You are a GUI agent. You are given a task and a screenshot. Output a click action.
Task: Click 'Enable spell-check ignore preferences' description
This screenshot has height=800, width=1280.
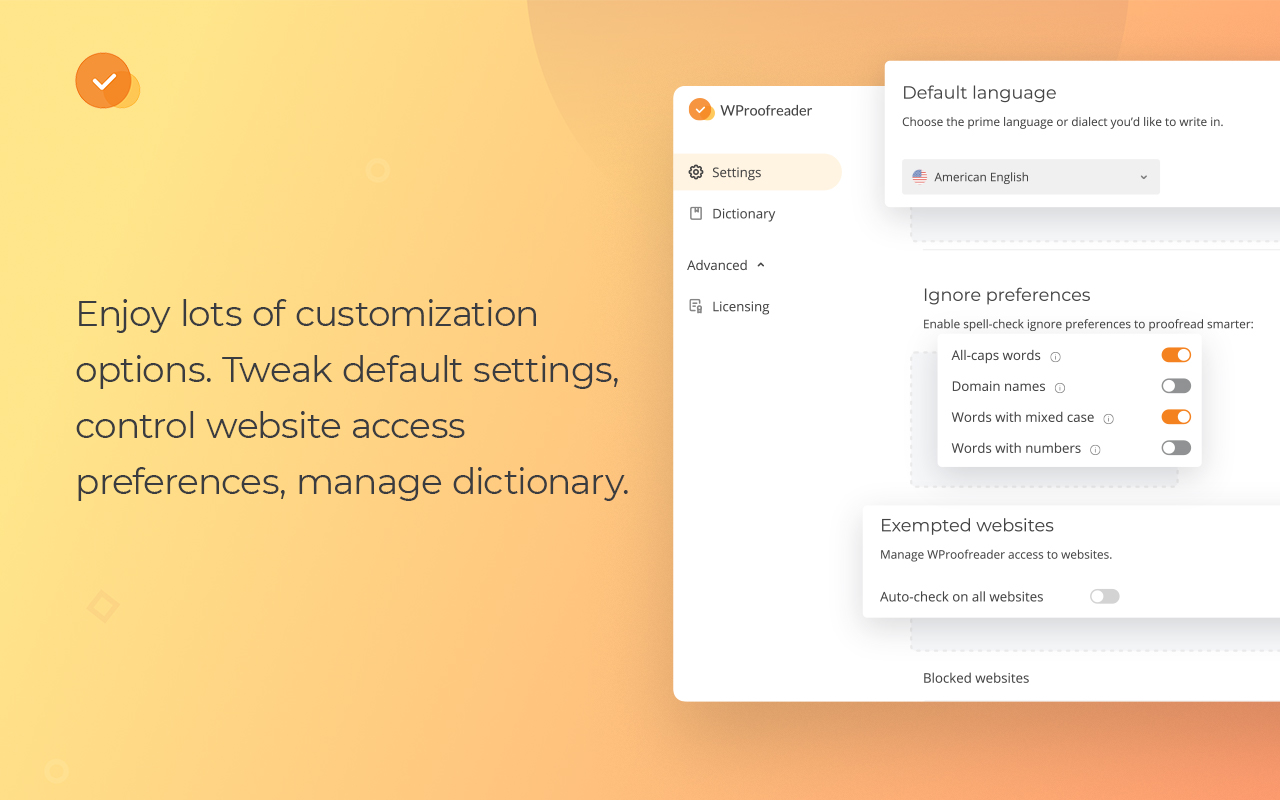[1088, 324]
